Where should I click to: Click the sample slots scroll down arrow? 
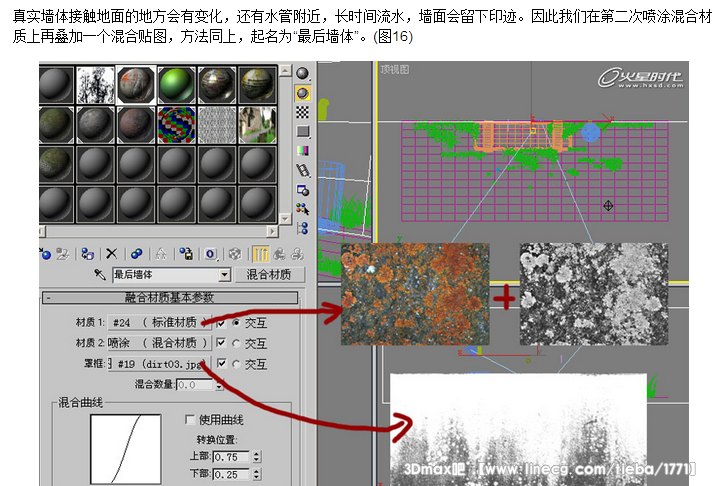pyautogui.click(x=285, y=218)
